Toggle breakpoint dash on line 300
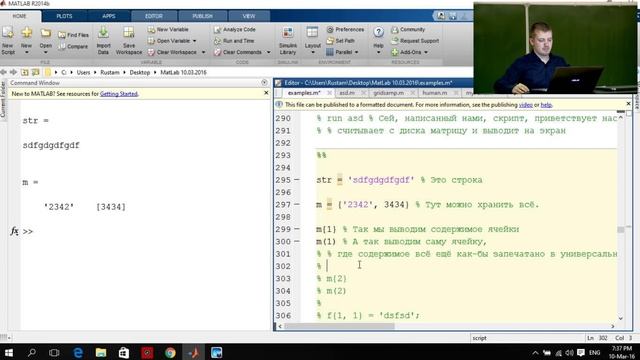 point(297,242)
